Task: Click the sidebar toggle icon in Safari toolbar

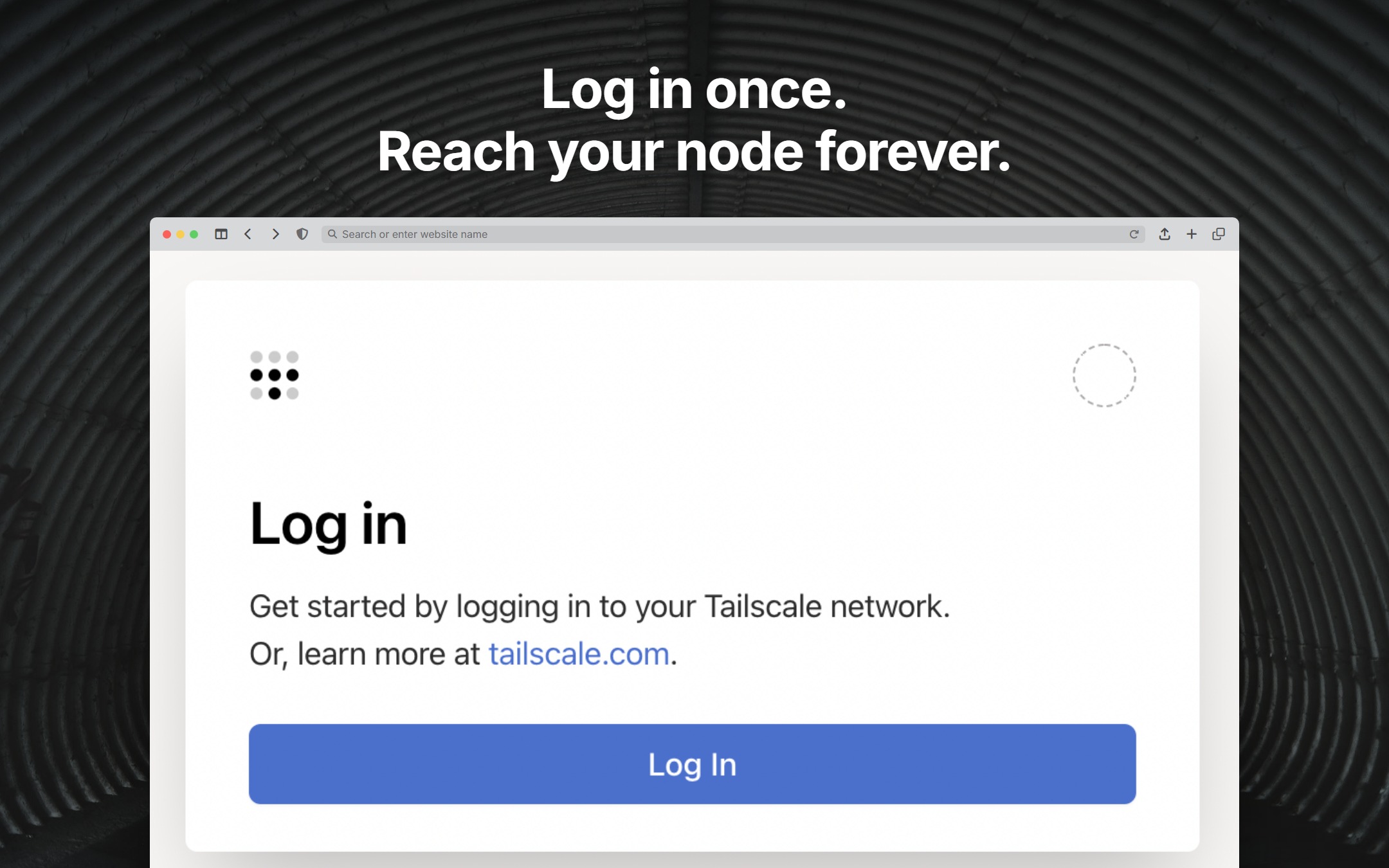Action: point(221,234)
